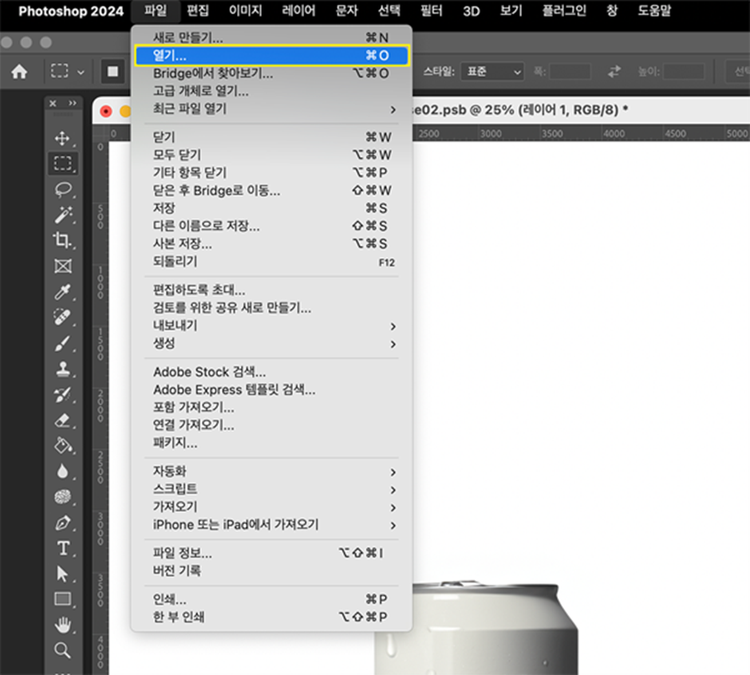Select the Zoom tool
The height and width of the screenshot is (675, 750).
(63, 650)
